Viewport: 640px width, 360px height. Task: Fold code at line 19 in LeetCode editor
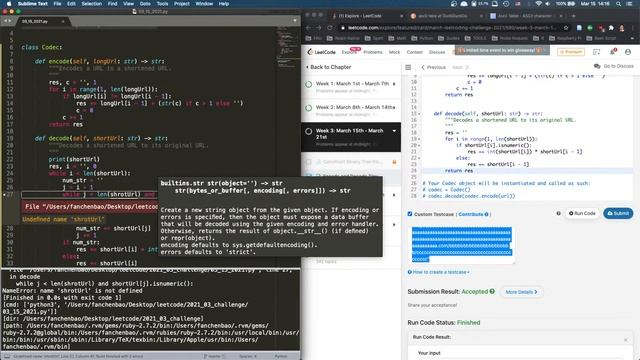point(419,139)
